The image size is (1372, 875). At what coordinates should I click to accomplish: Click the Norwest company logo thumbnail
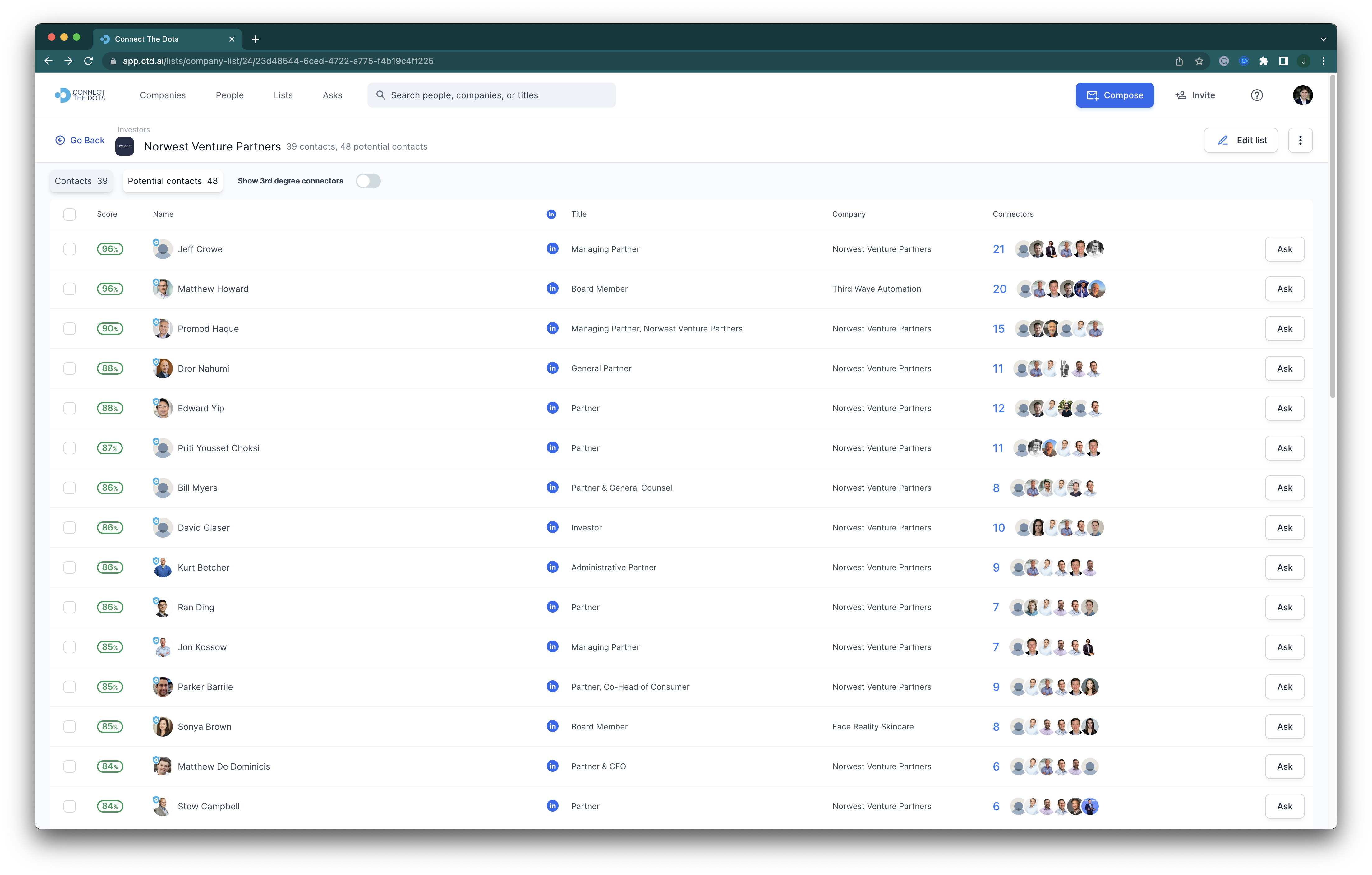(125, 146)
